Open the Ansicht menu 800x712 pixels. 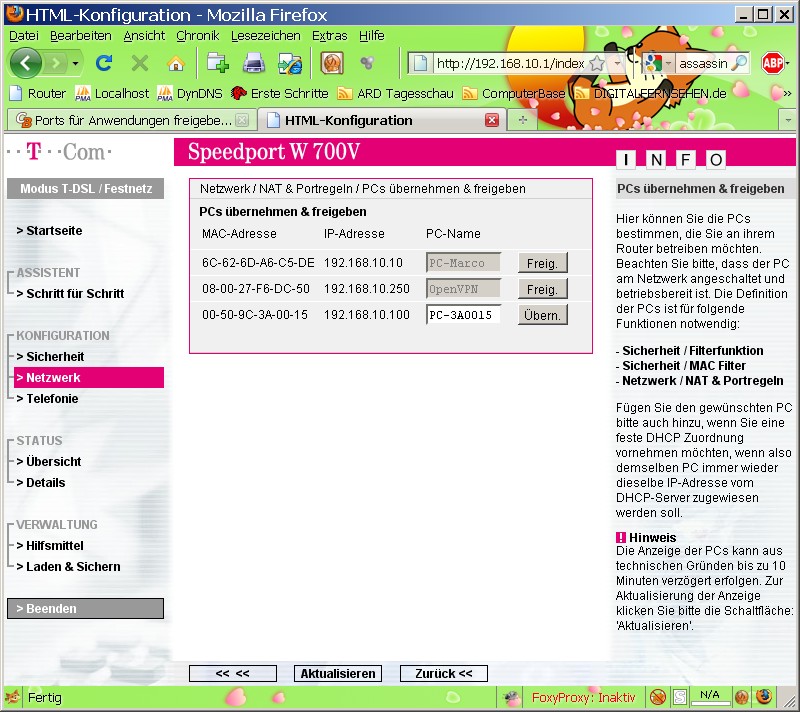pyautogui.click(x=144, y=36)
